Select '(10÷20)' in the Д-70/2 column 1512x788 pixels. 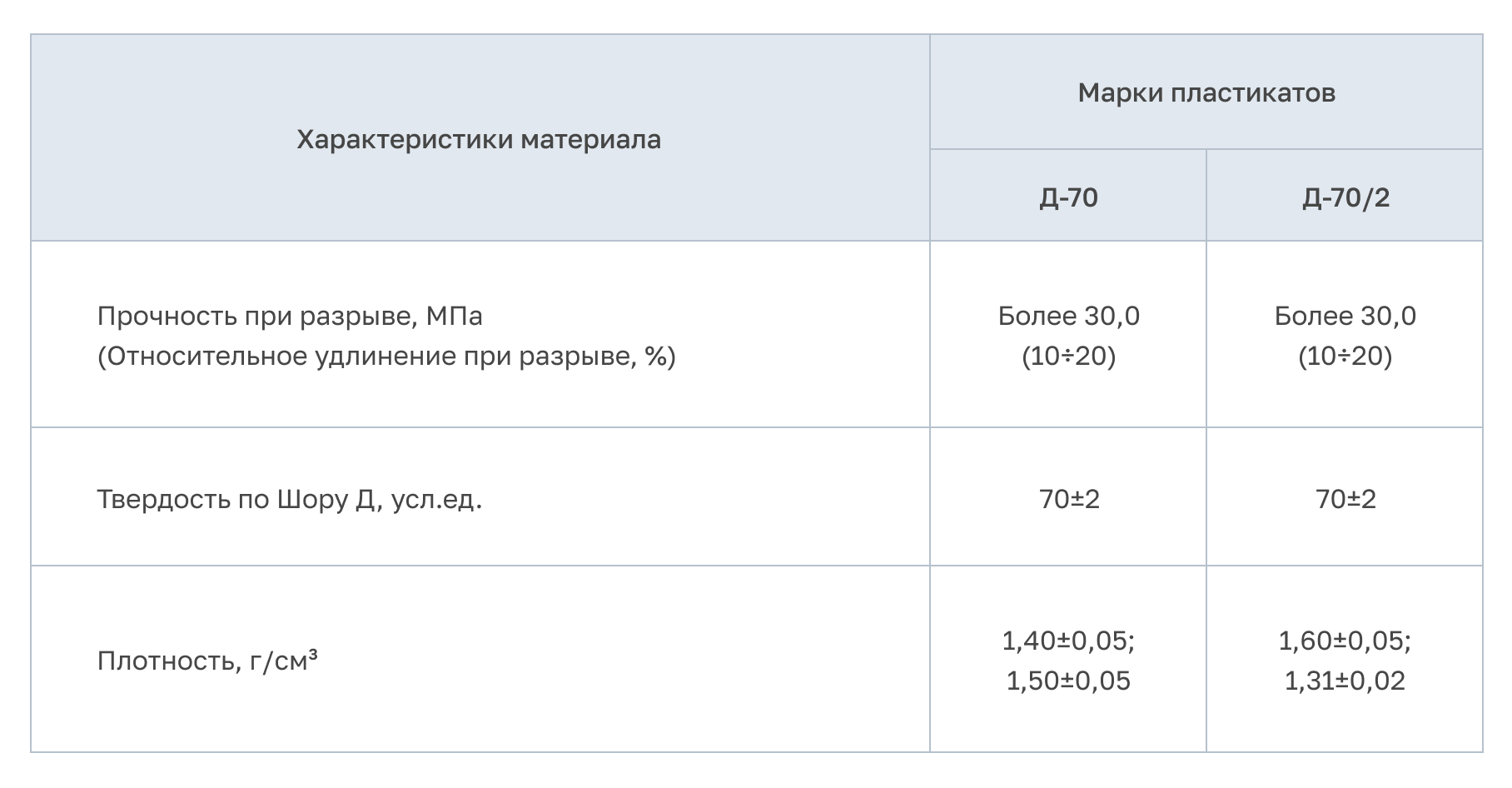(x=1345, y=357)
